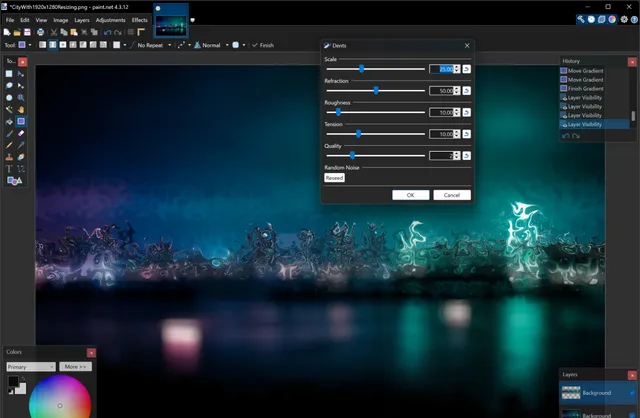Select the Pencil tool
The height and width of the screenshot is (418, 640).
pyautogui.click(x=9, y=145)
